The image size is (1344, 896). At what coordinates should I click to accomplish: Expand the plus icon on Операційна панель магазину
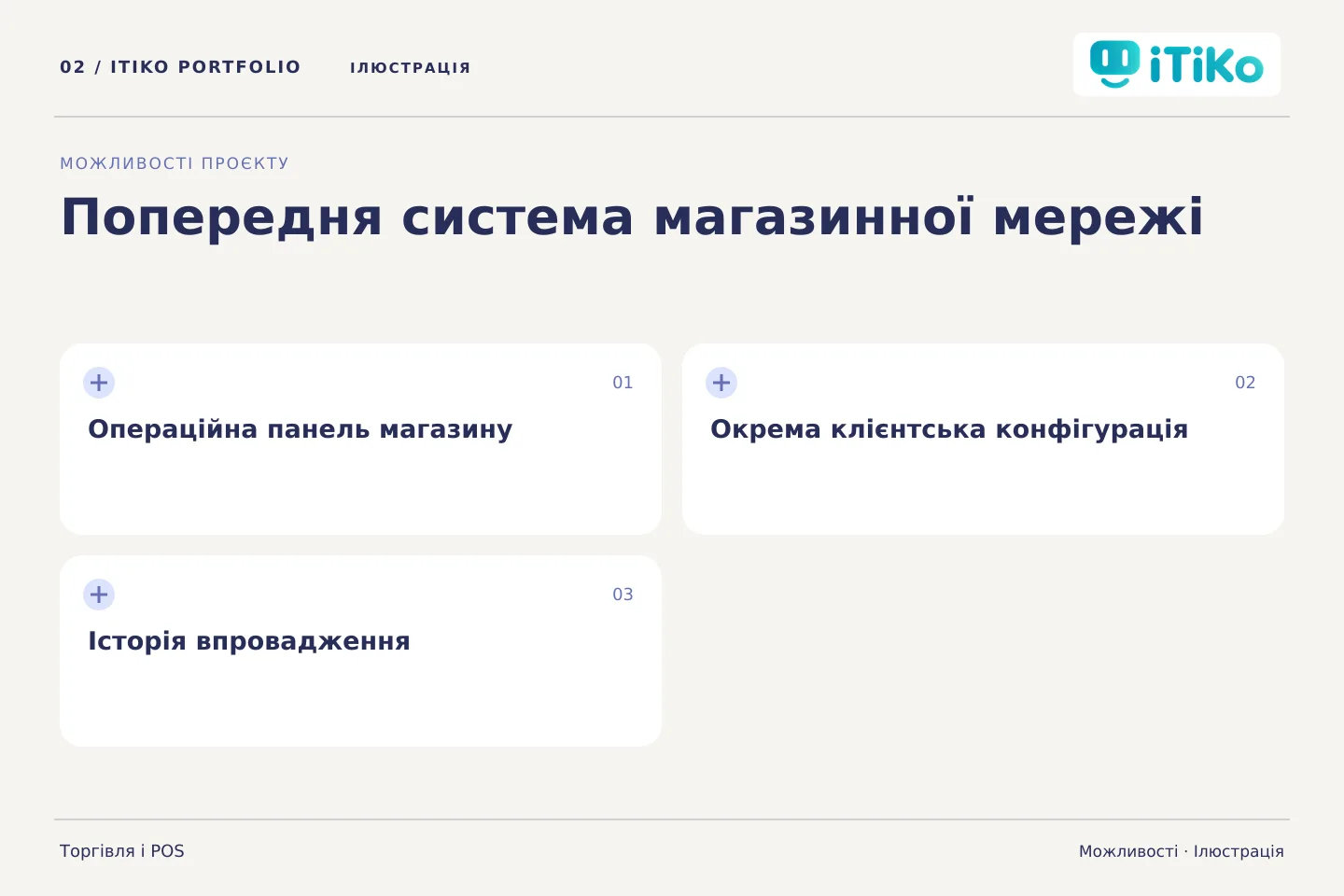tap(99, 383)
